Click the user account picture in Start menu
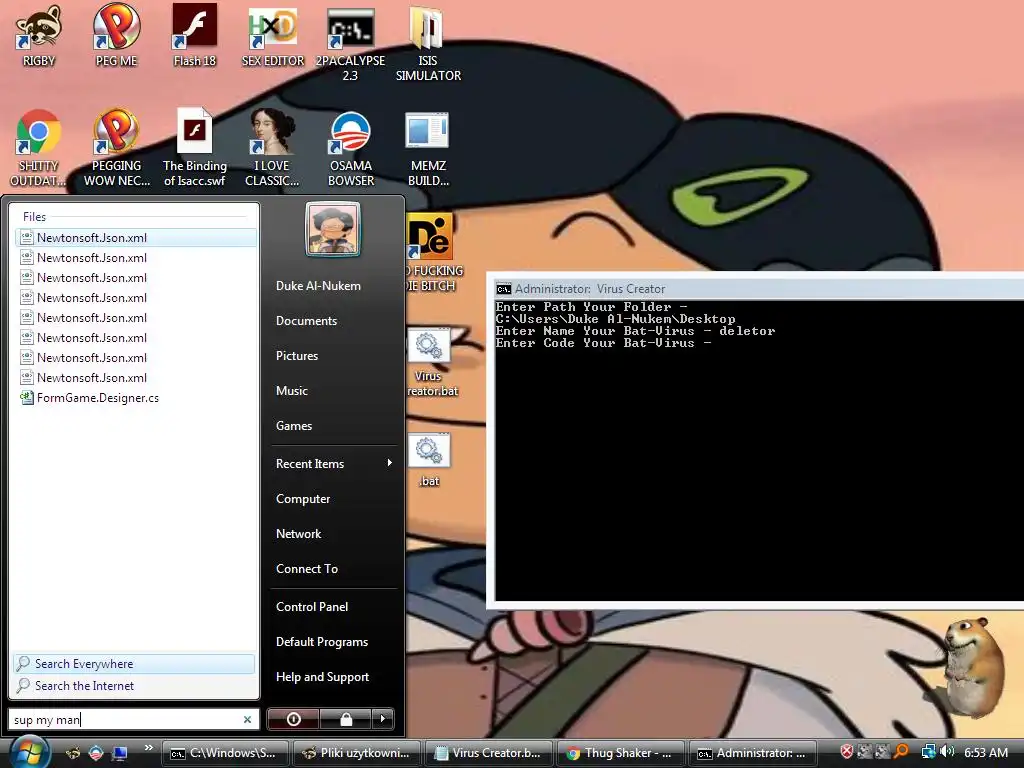This screenshot has width=1024, height=768. pyautogui.click(x=333, y=229)
